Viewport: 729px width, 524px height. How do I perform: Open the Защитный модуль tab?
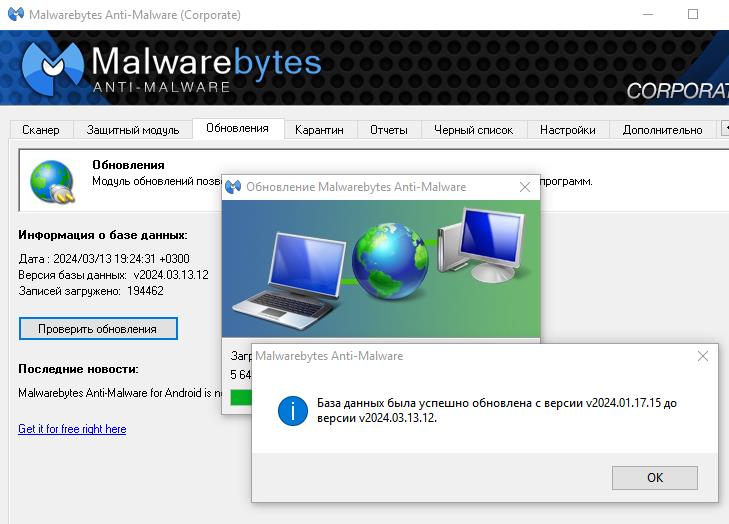pos(133,130)
